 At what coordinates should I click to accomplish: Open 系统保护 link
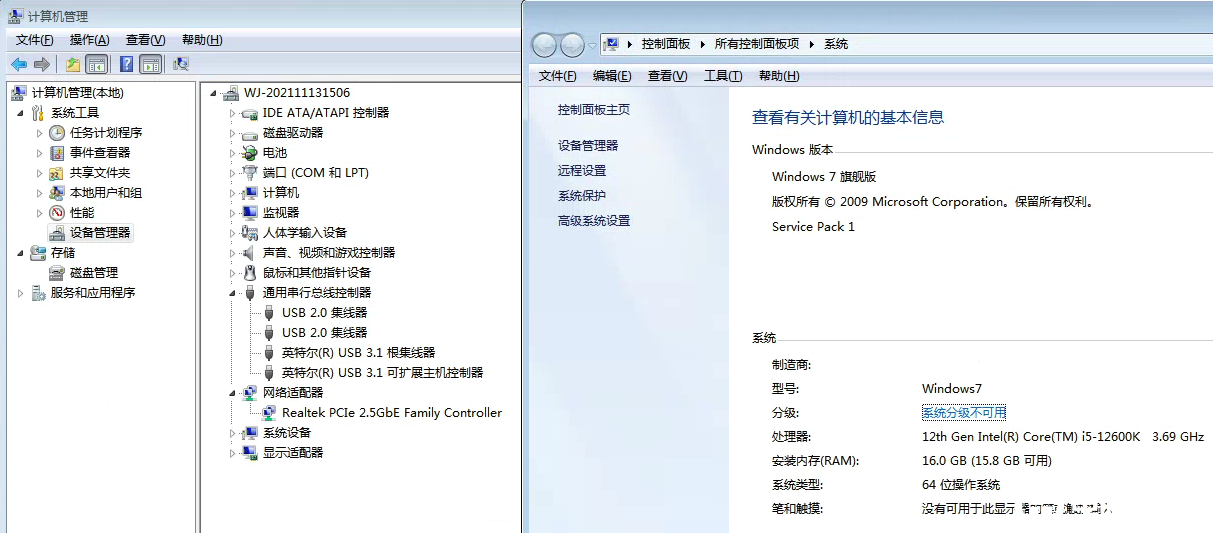582,196
